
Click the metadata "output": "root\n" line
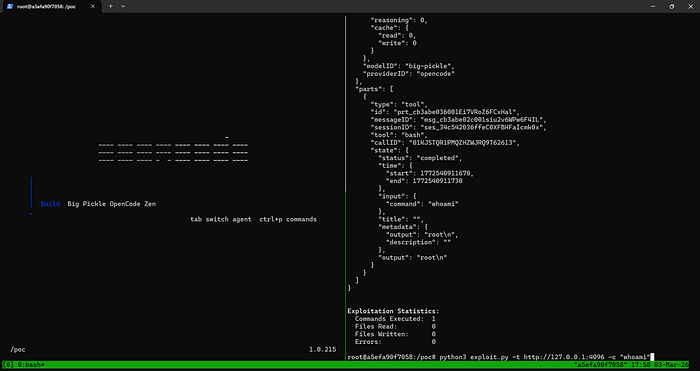(422, 234)
